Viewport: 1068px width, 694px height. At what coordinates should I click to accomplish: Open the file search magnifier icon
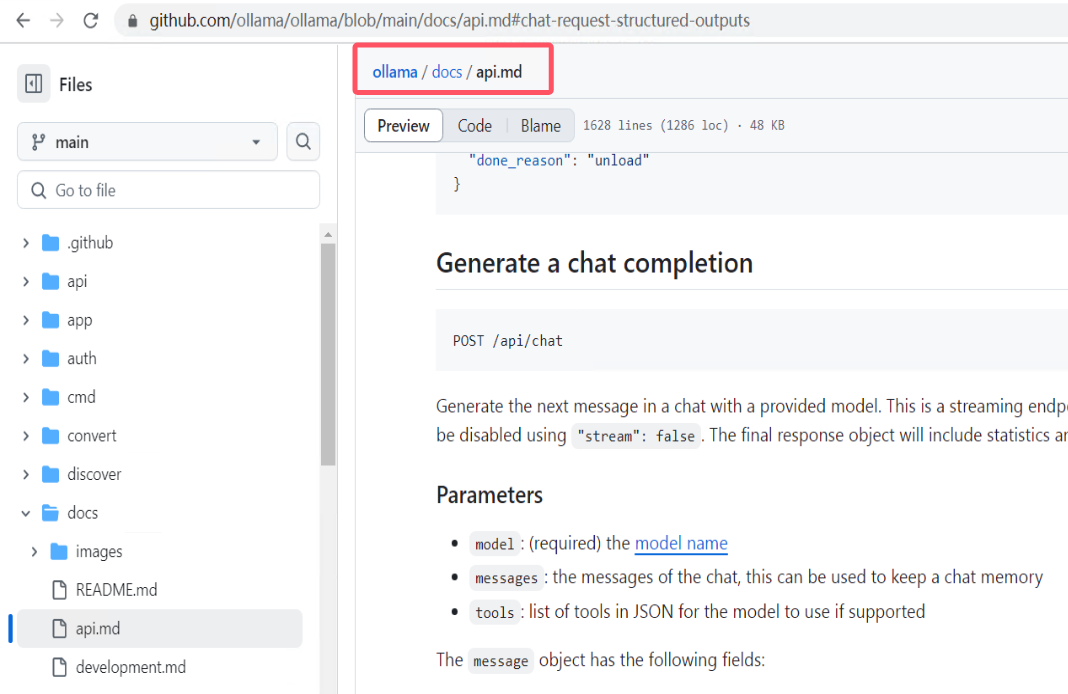coord(303,142)
